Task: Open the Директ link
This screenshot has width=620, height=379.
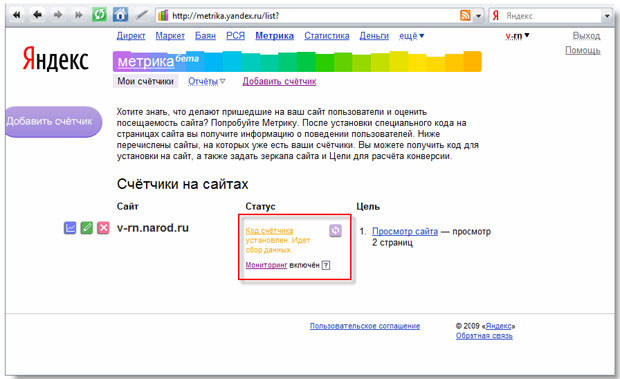Action: click(x=131, y=36)
